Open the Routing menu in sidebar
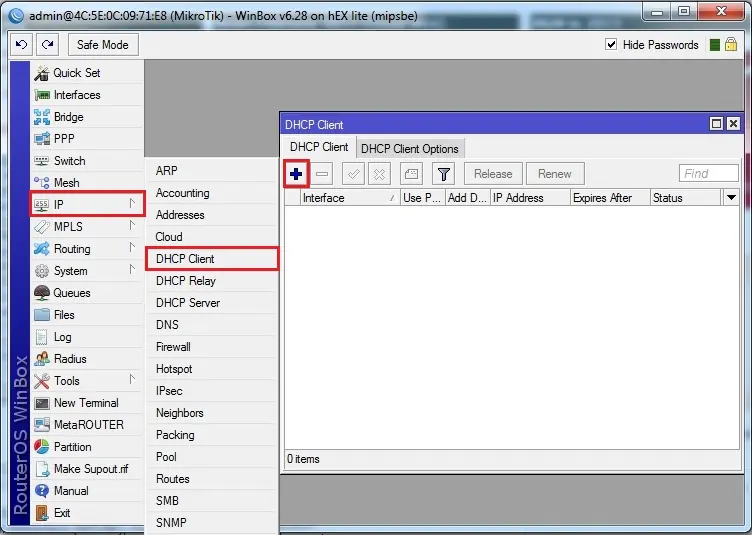 [88, 249]
